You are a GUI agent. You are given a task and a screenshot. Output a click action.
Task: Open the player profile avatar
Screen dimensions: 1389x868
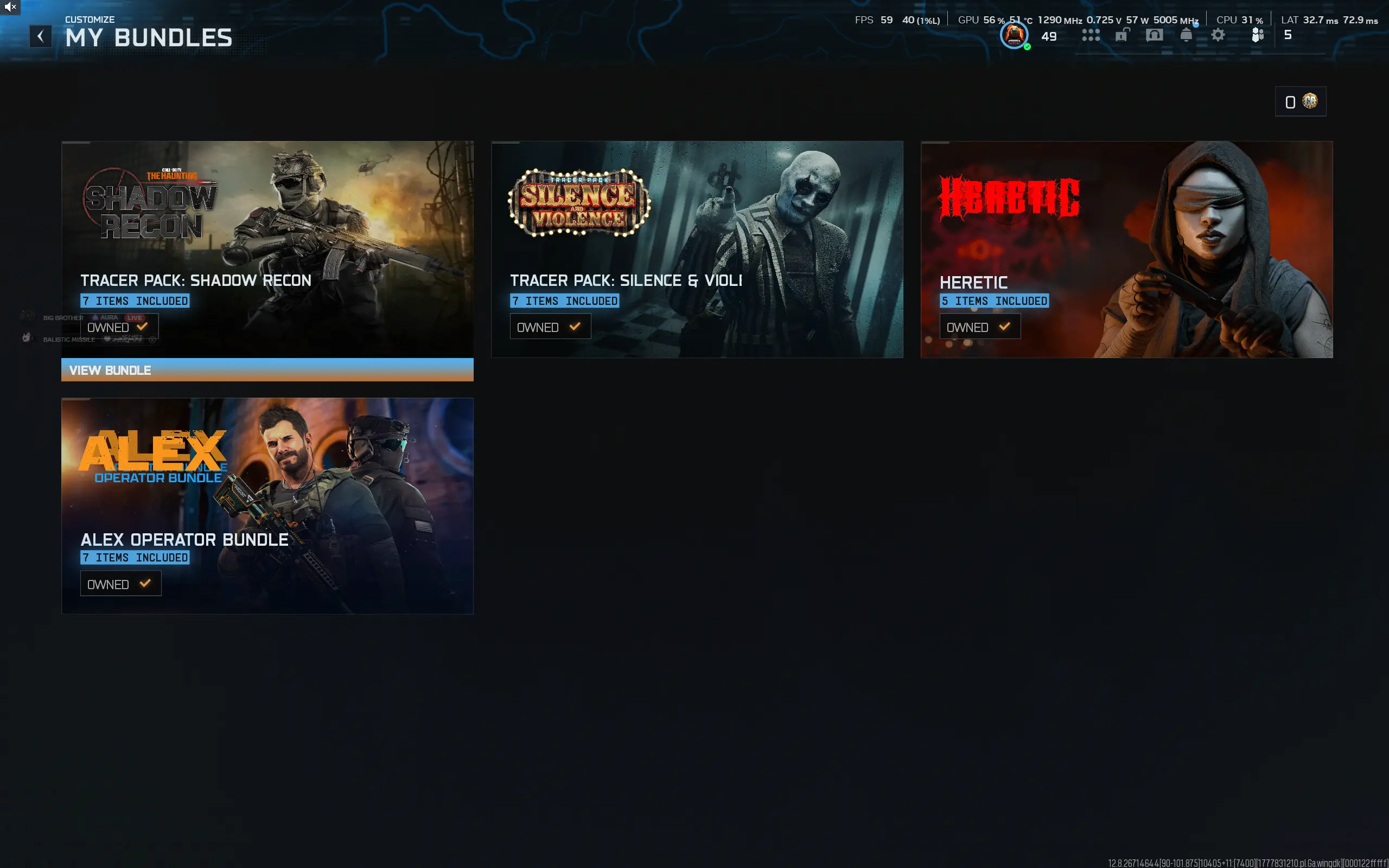pos(1014,36)
